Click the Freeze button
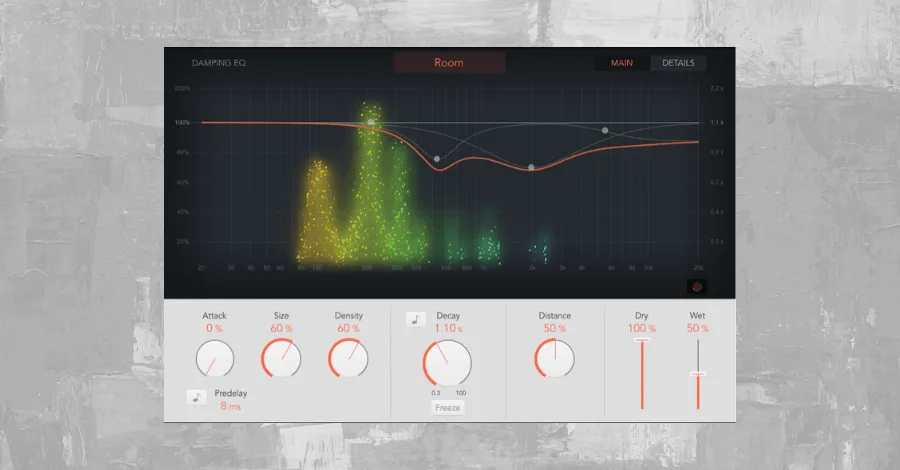The height and width of the screenshot is (470, 900). coord(448,407)
